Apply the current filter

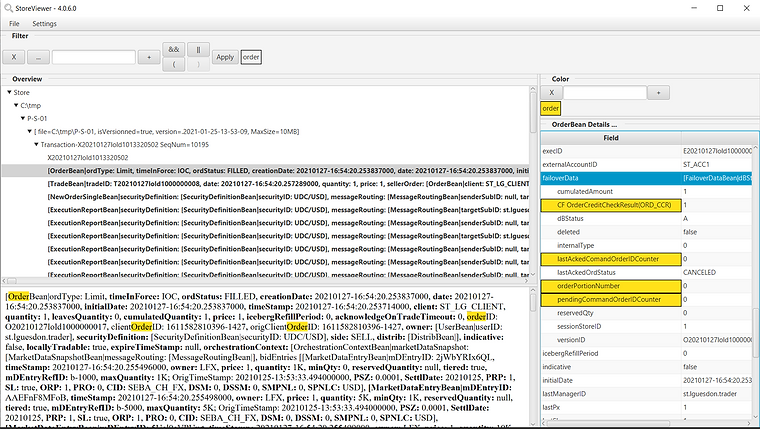[x=225, y=57]
